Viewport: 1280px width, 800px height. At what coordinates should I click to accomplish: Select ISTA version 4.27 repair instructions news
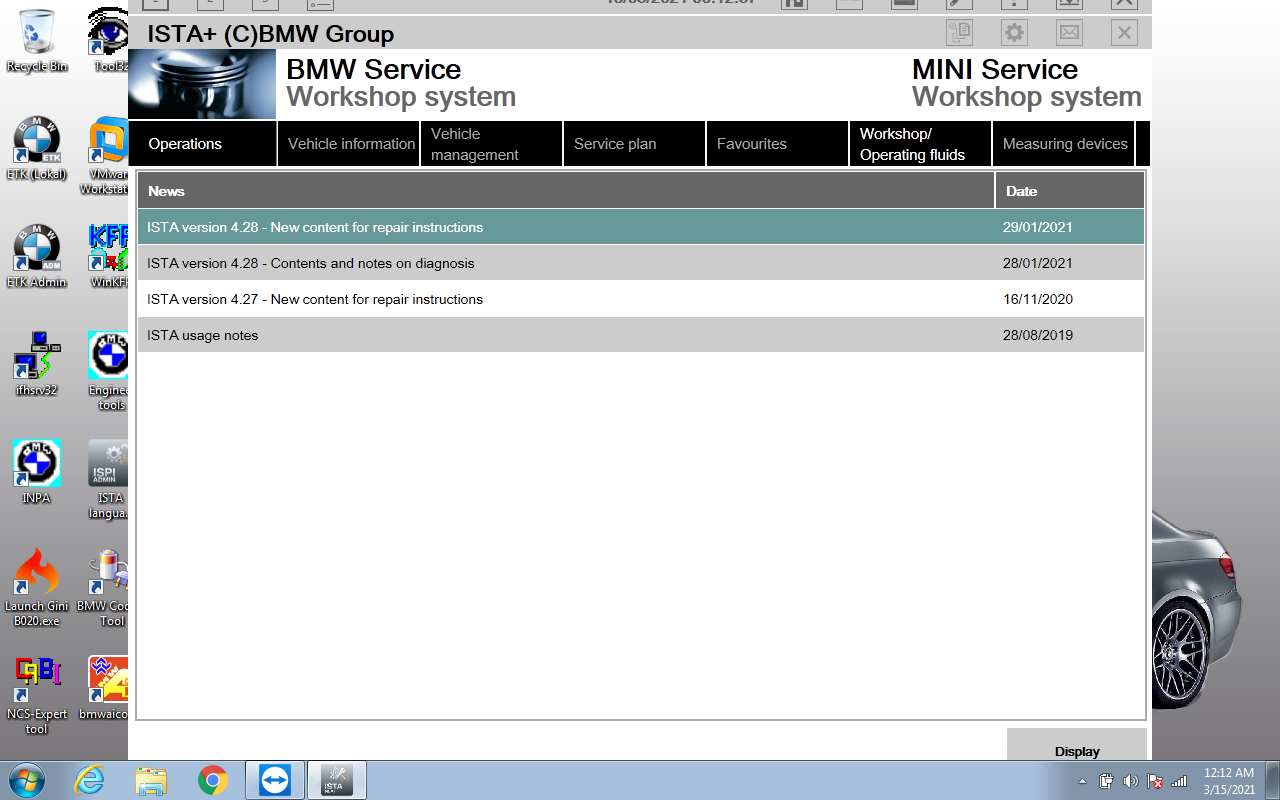pyautogui.click(x=641, y=299)
